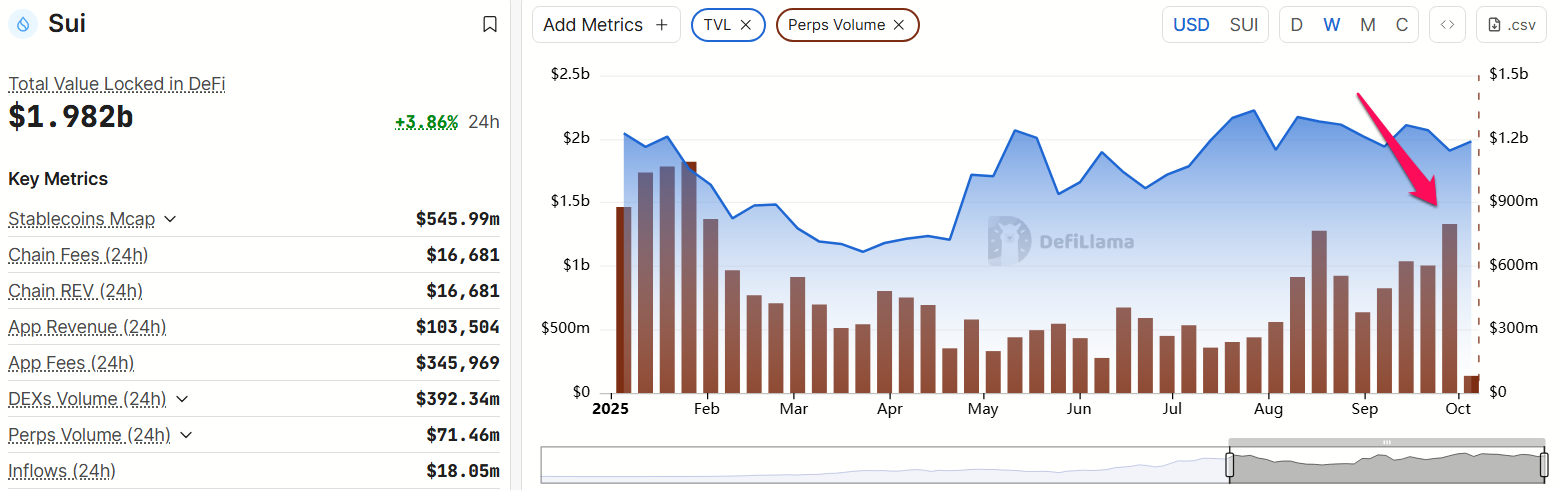1555x490 pixels.
Task: Select the monthly (M) interval
Action: 1367,25
